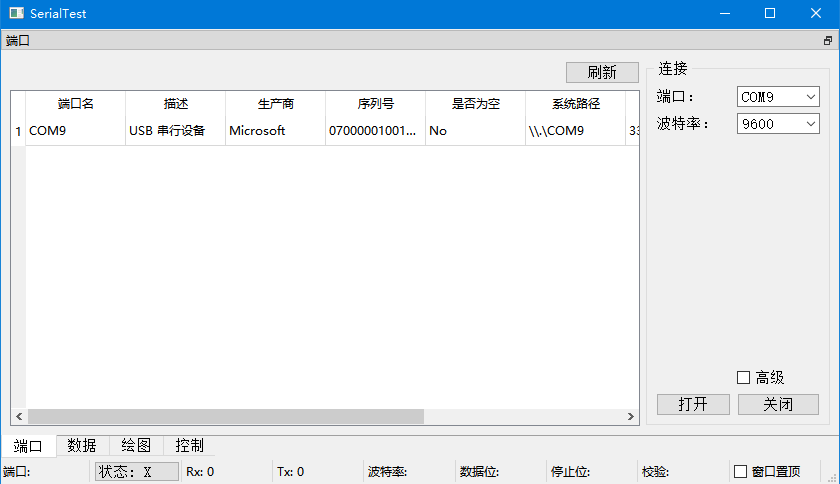Select the Microsoft manufacturer cell
Viewport: 840px width, 484px height.
(276, 131)
